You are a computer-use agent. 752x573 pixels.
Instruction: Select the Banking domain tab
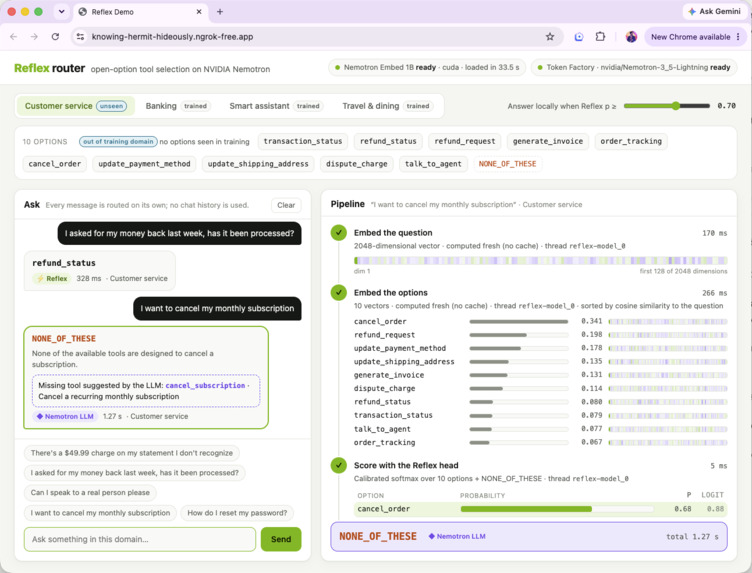point(176,106)
